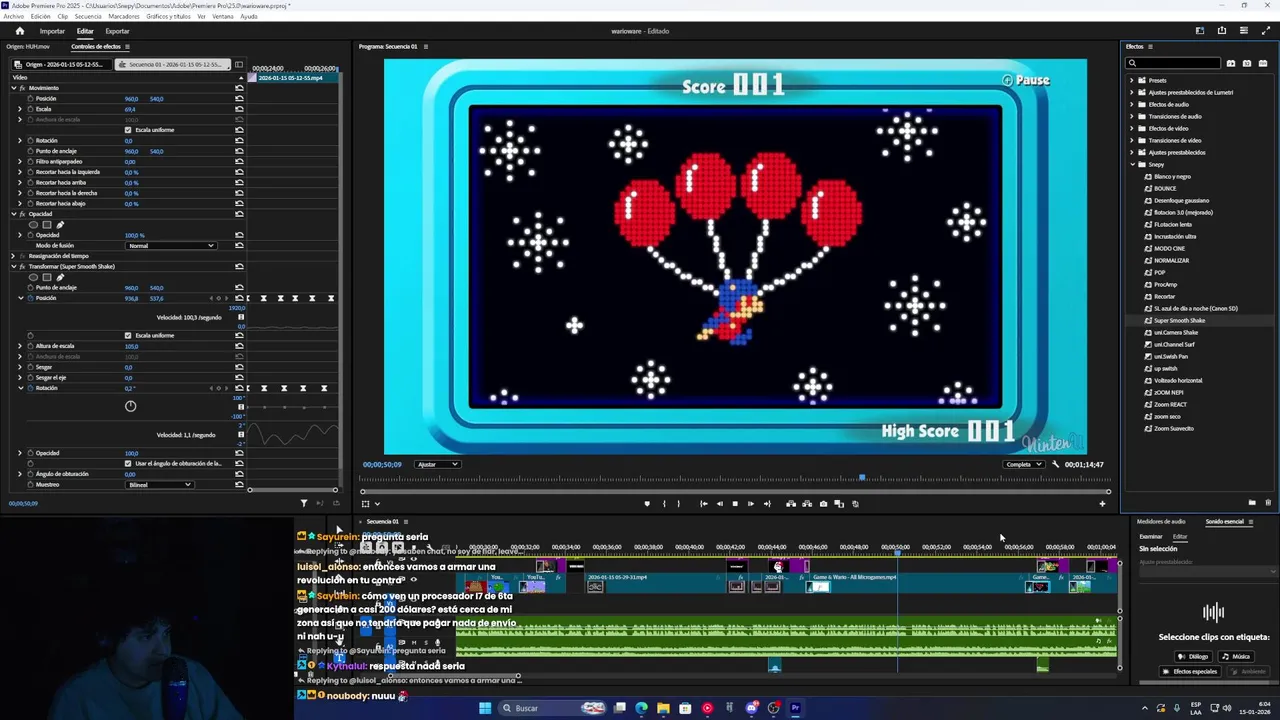Viewport: 1280px width, 720px height.
Task: Add a marker in the Program monitor
Action: [647, 504]
